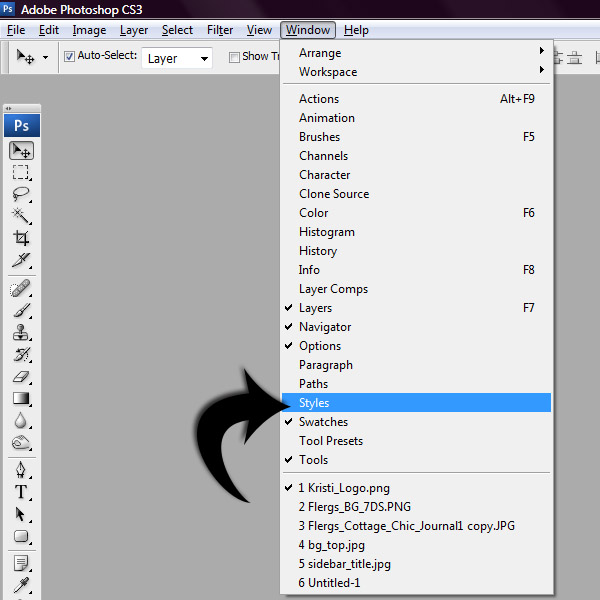600x600 pixels.
Task: Toggle the Auto-Select checkbox
Action: click(x=69, y=57)
